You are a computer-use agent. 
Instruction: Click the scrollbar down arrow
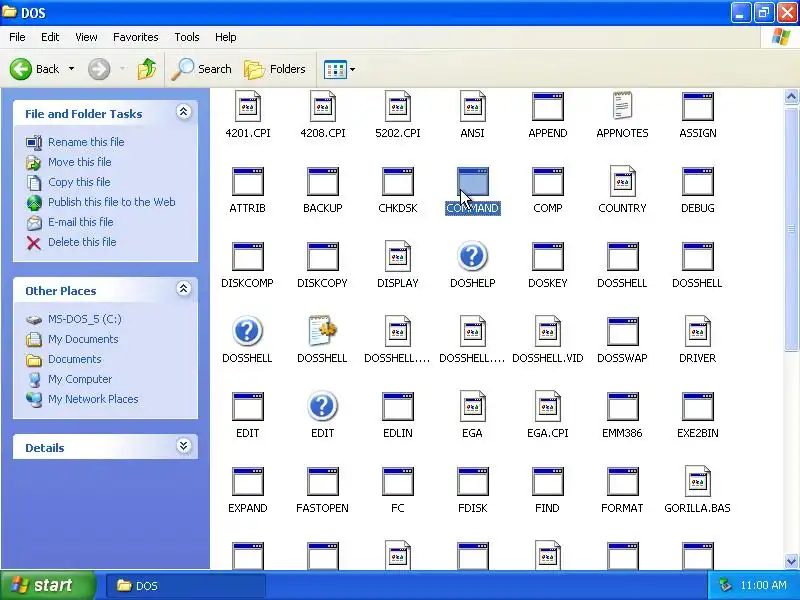(791, 561)
